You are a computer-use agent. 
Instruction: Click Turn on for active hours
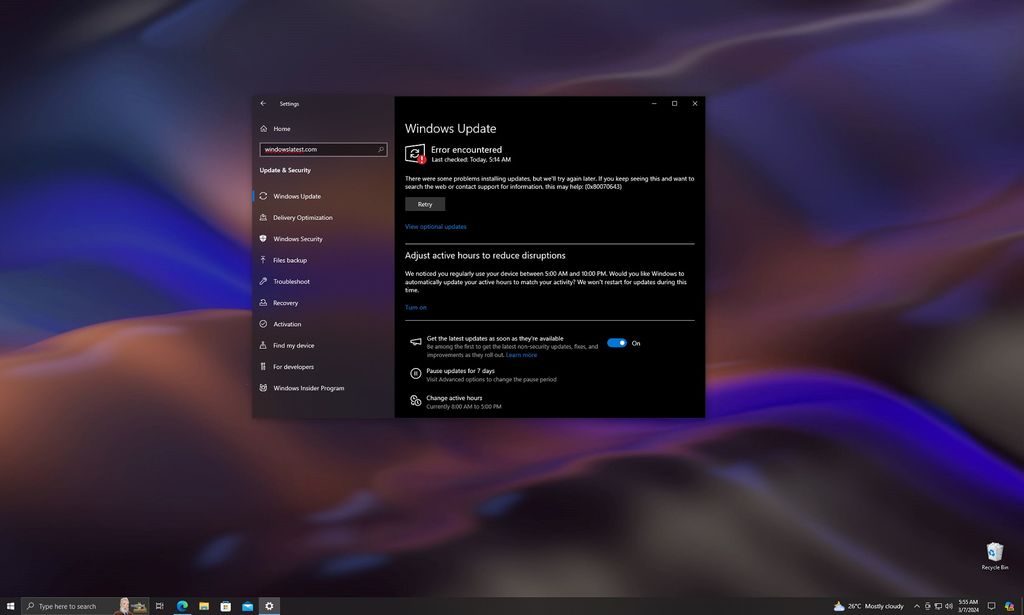(415, 307)
